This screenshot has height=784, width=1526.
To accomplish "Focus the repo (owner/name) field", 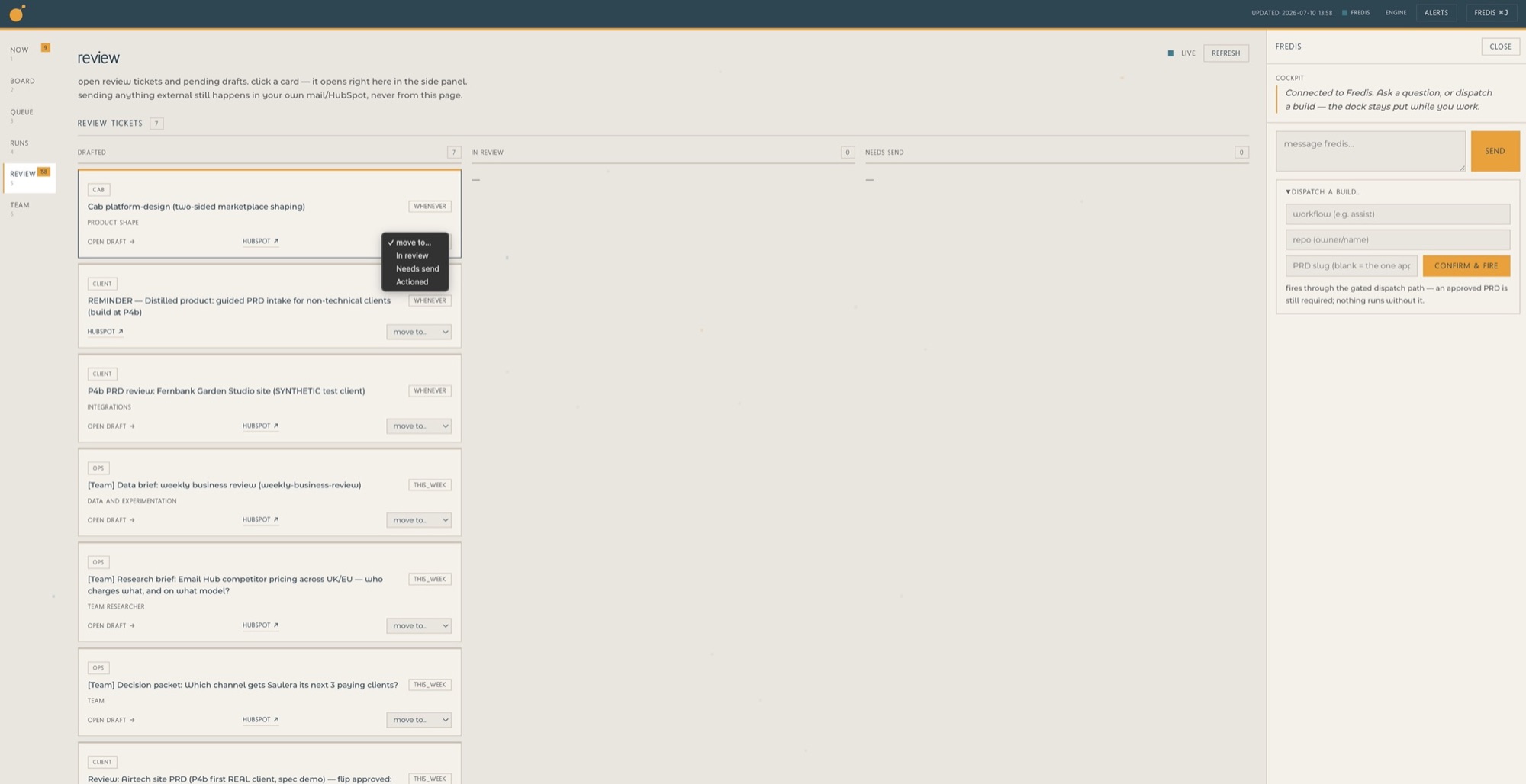I will tap(1396, 239).
